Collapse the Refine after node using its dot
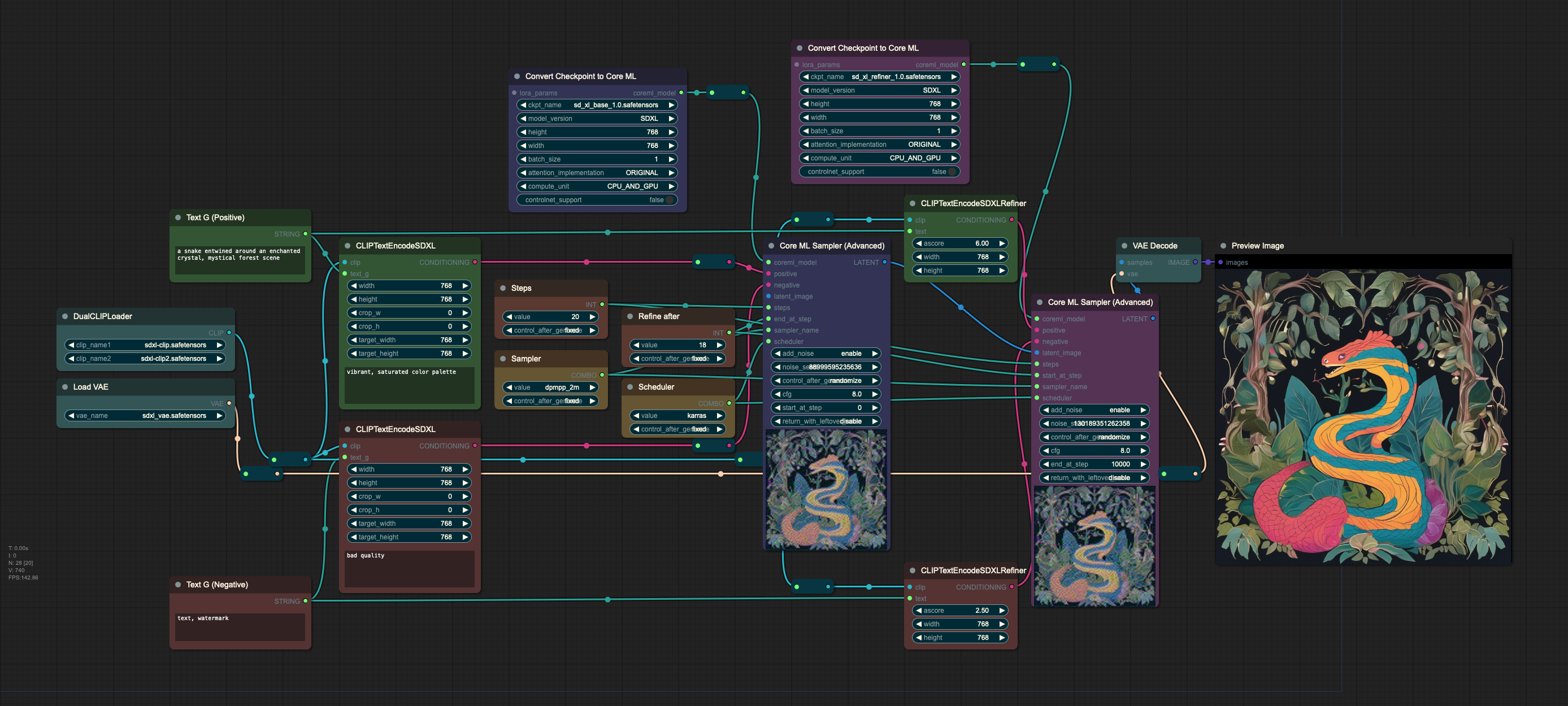 (x=630, y=316)
